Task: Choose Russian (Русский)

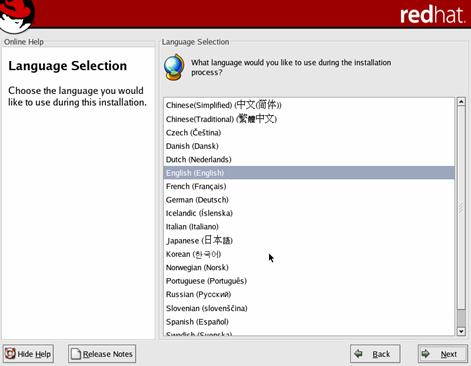Action: pos(309,294)
